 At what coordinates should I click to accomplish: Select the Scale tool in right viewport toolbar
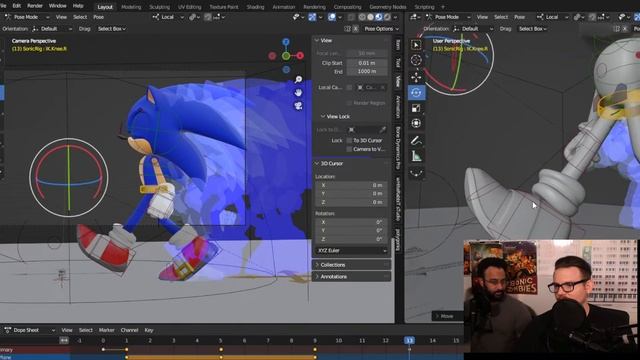click(416, 108)
